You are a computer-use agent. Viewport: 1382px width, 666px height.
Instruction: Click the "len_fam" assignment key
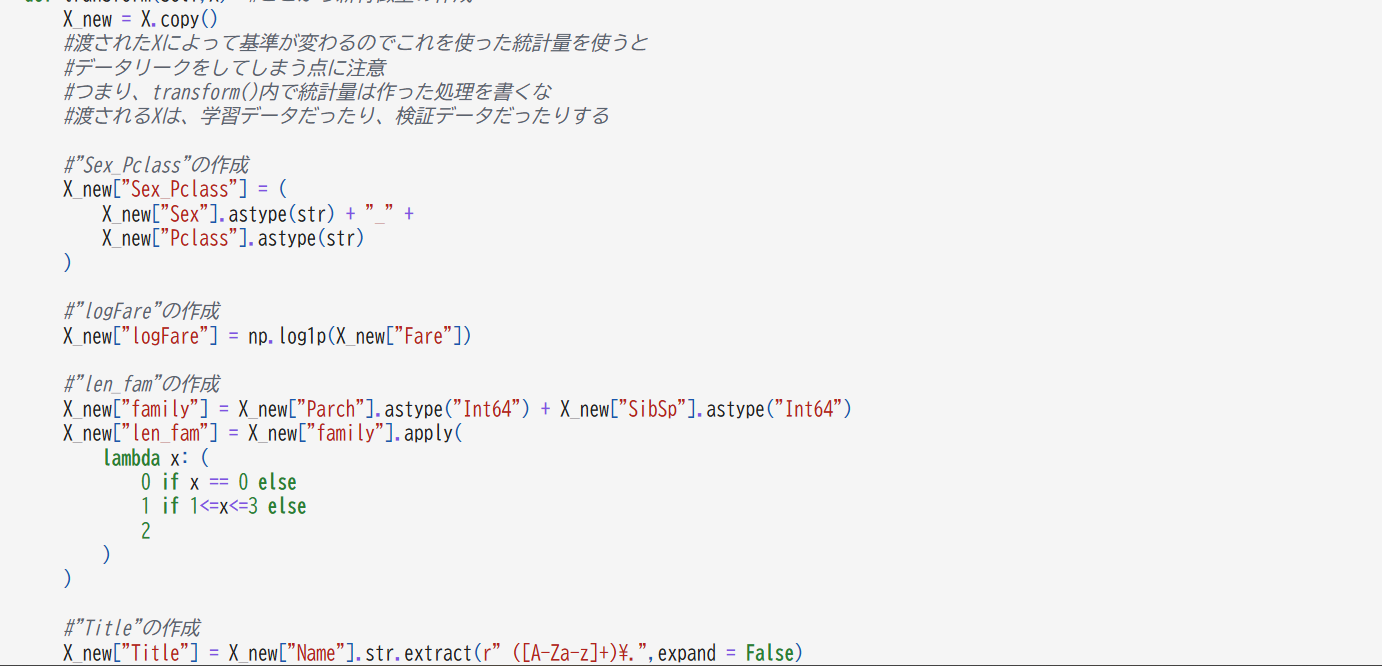pos(165,433)
